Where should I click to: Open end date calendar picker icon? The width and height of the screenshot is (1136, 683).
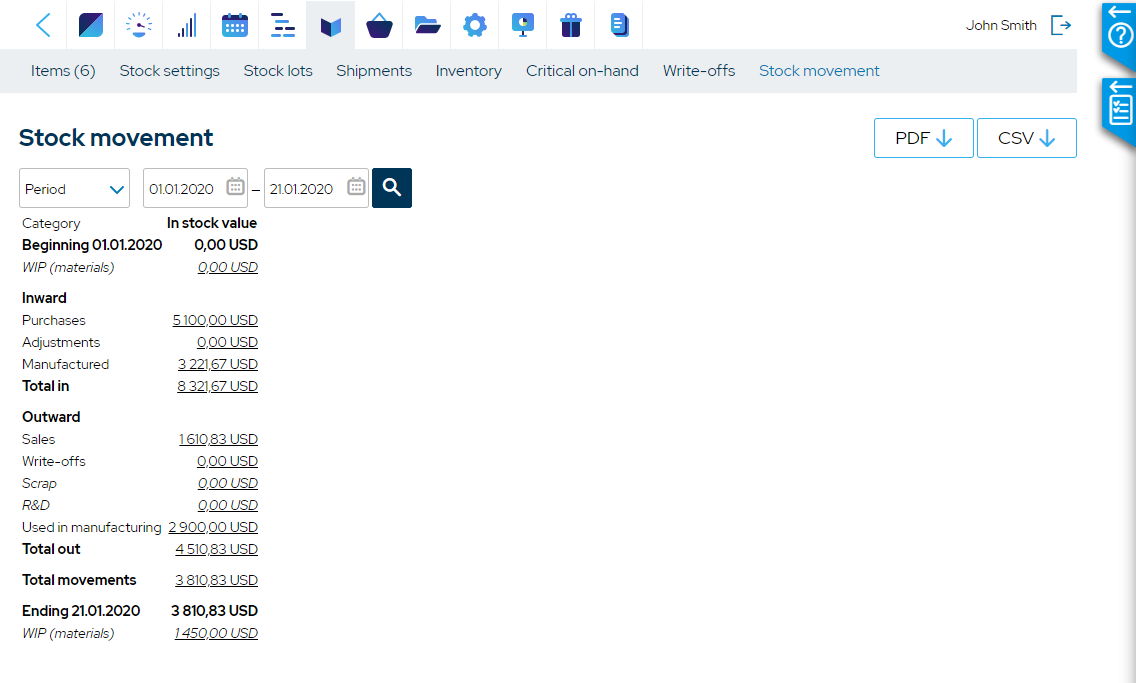click(356, 187)
